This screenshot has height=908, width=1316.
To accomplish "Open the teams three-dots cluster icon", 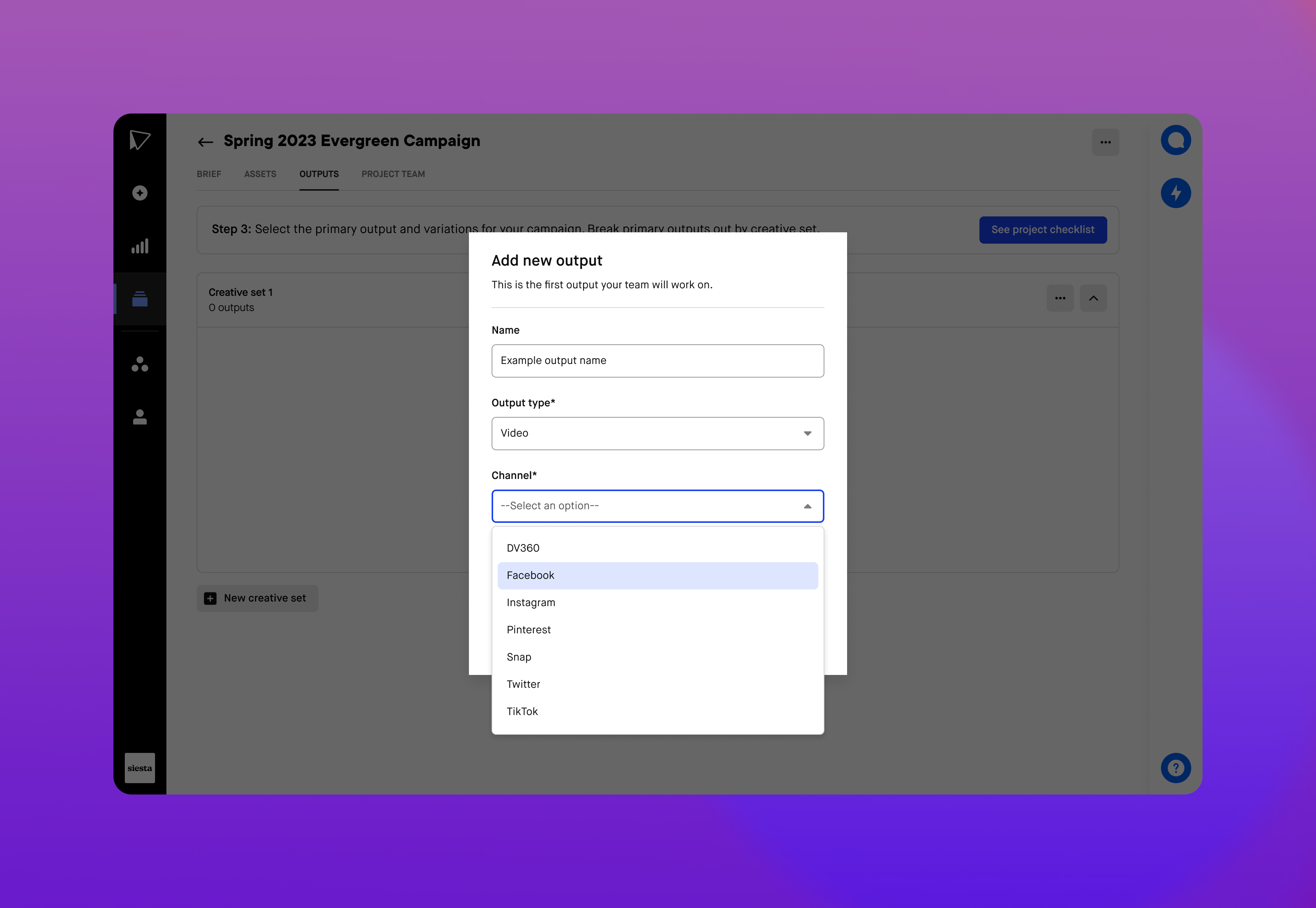I will click(x=140, y=364).
